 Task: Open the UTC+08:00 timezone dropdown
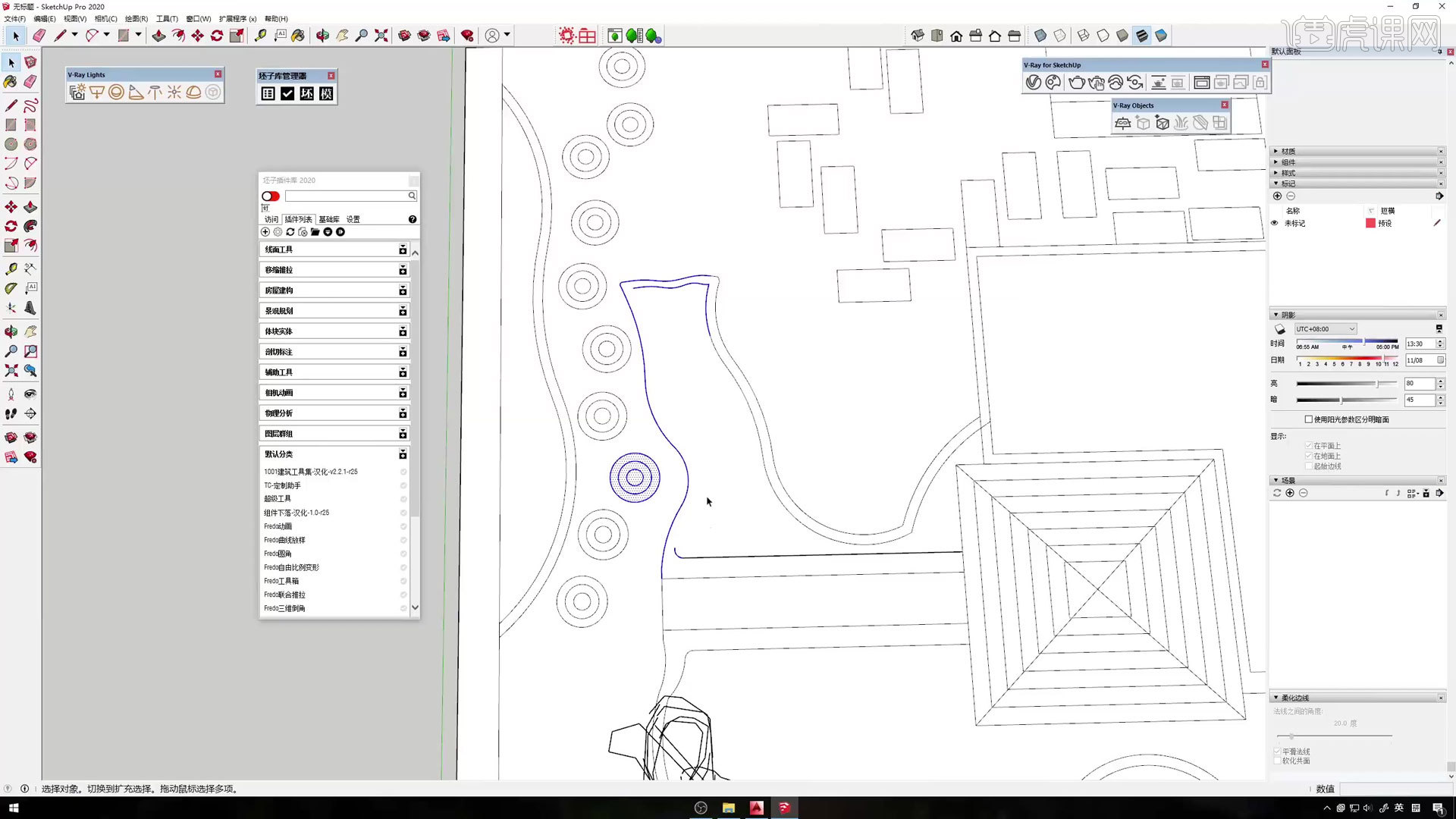pyautogui.click(x=1326, y=329)
